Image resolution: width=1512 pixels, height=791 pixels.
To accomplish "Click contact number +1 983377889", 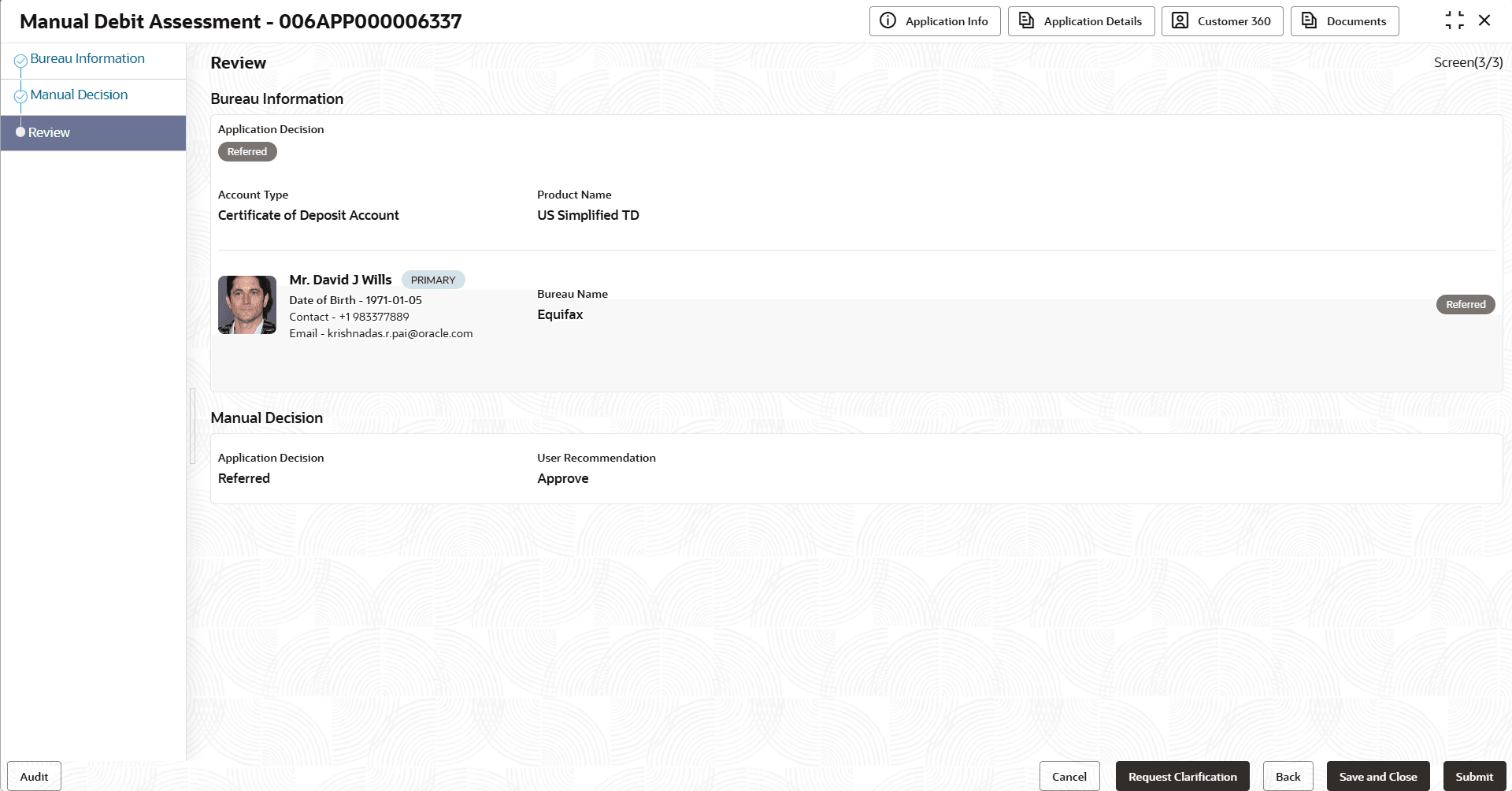I will 374,317.
